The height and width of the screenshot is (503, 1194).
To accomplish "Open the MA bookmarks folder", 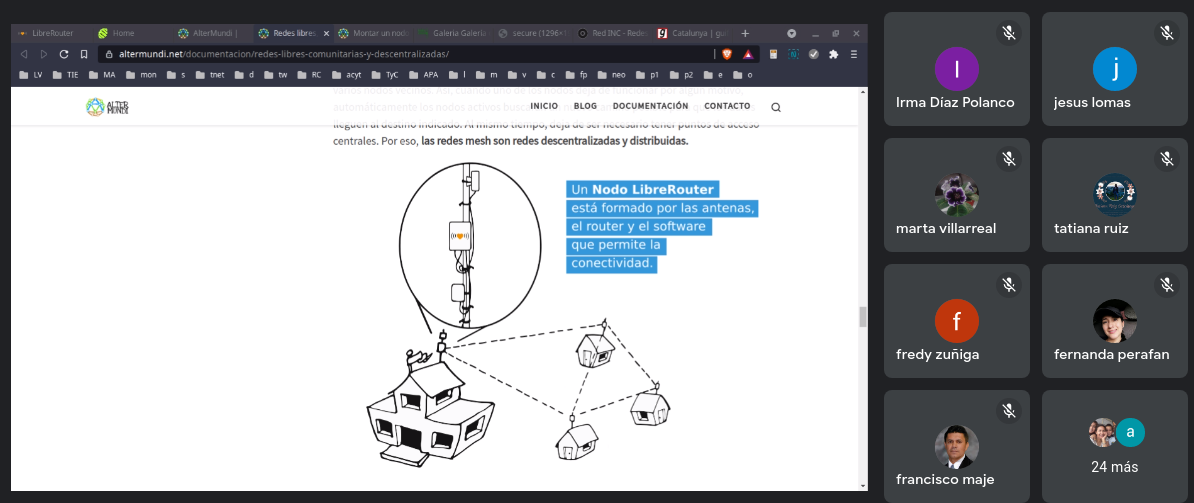I will (103, 75).
